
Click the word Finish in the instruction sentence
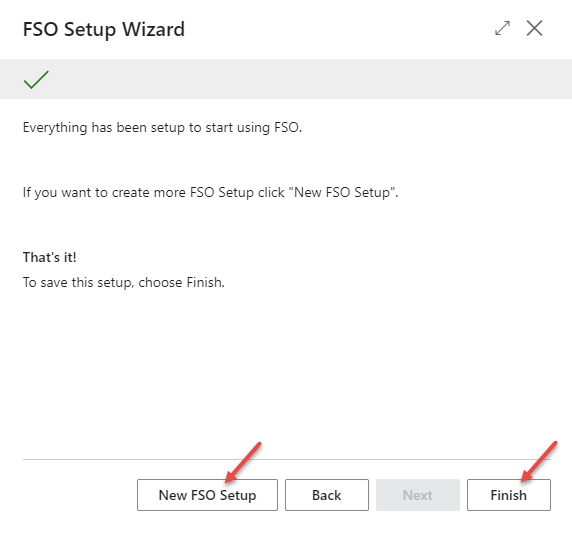click(205, 282)
